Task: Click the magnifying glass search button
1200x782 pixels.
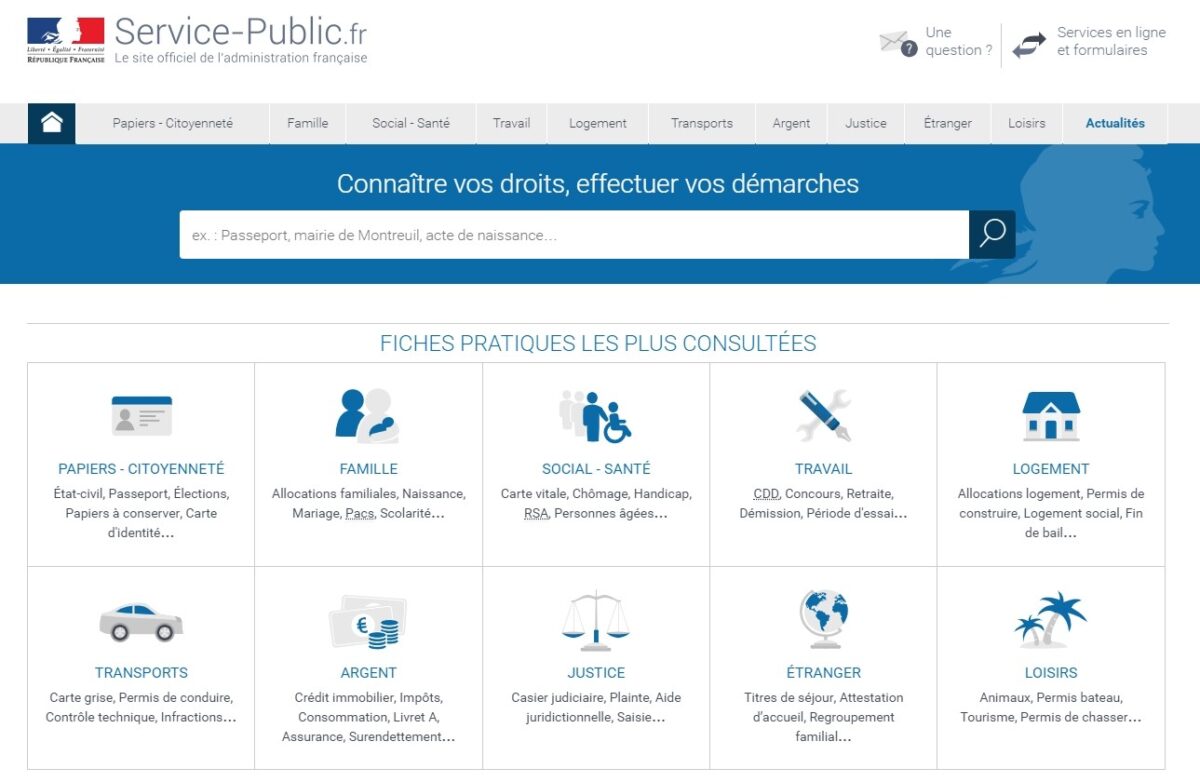Action: [992, 234]
